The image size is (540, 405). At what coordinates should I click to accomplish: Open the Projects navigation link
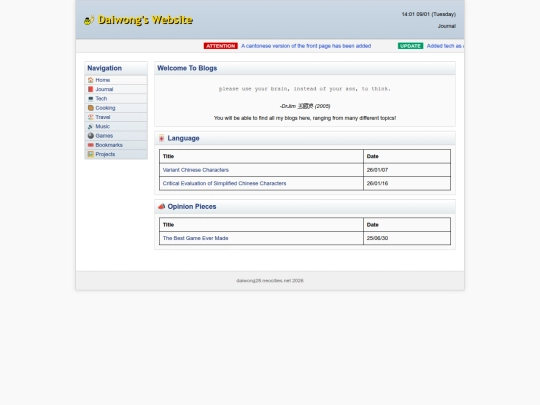pos(116,154)
